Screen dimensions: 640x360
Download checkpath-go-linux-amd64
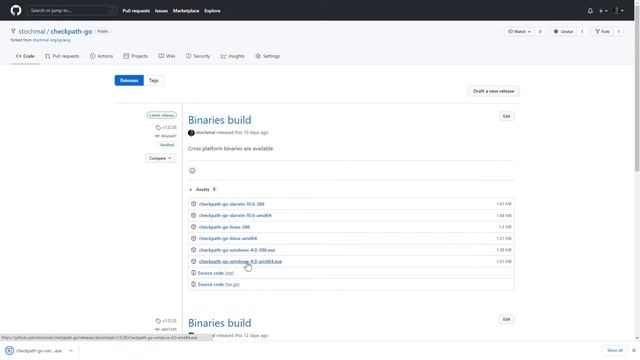[228, 238]
